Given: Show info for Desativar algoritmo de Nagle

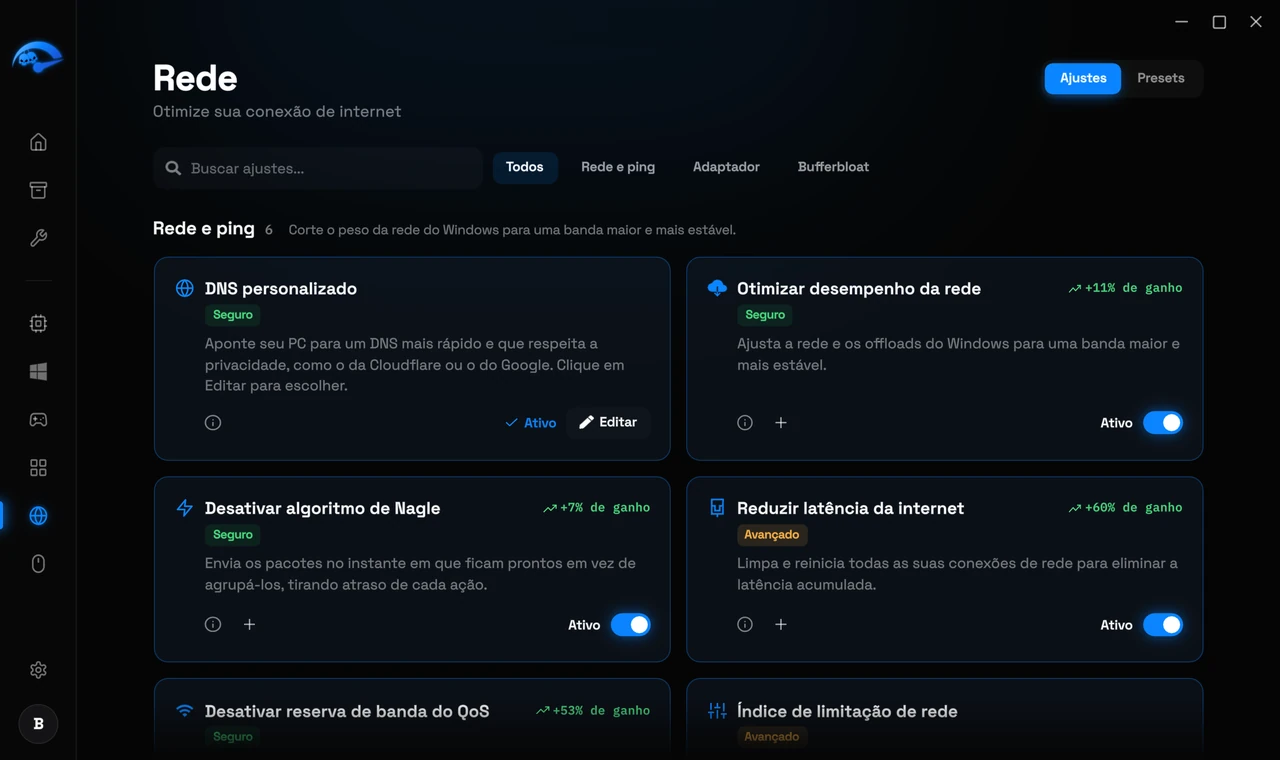Looking at the screenshot, I should 213,625.
